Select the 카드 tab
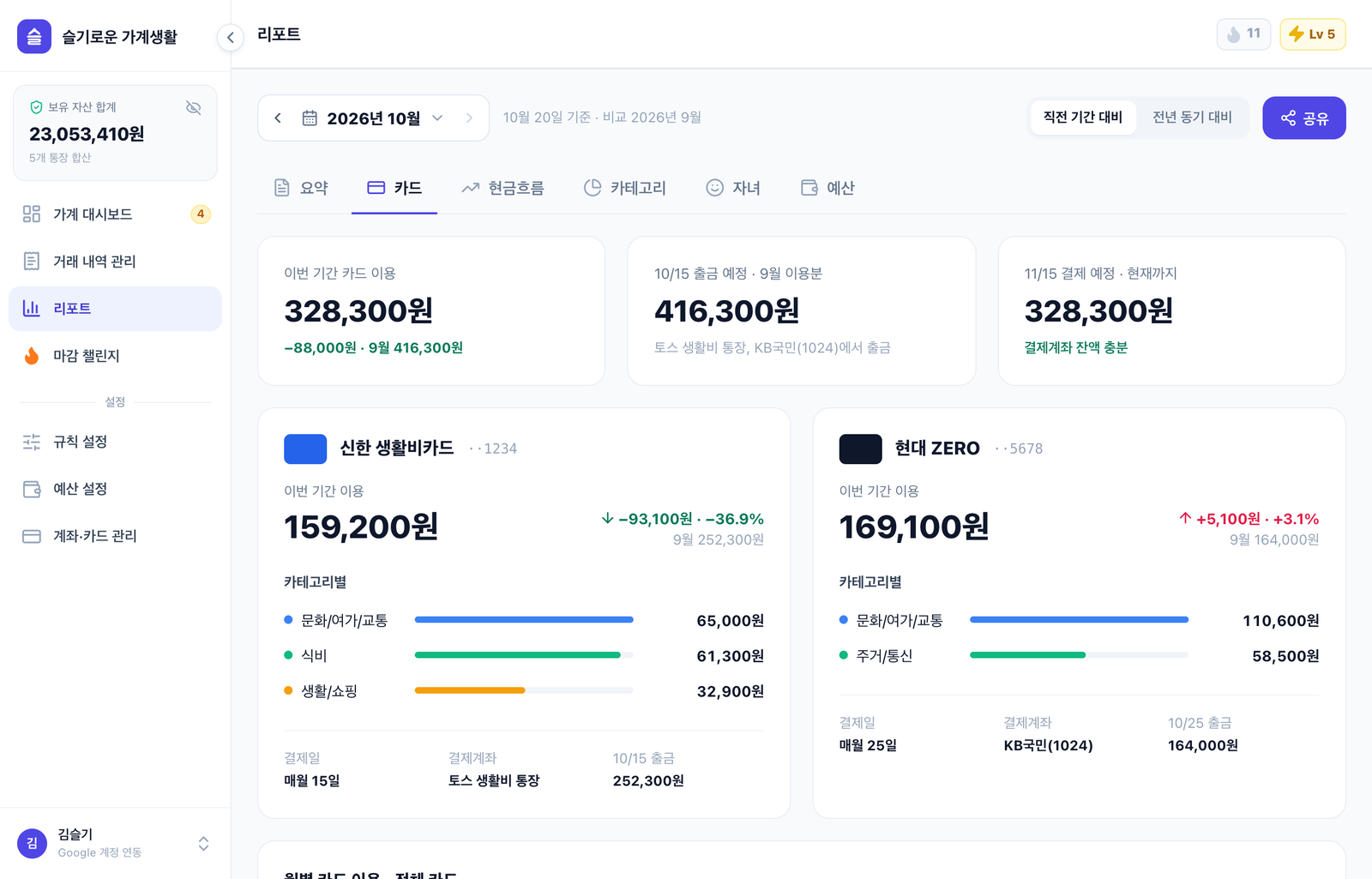 [x=394, y=188]
